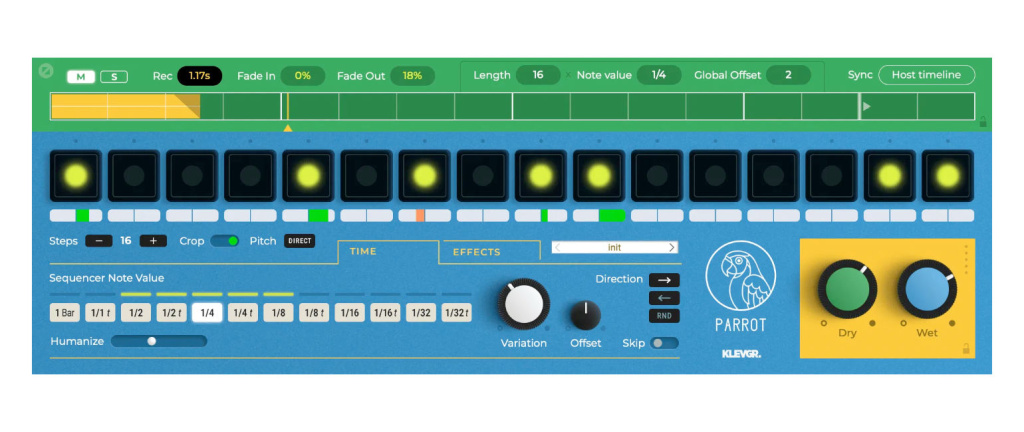Click the Humanize slider handle

[x=152, y=341]
